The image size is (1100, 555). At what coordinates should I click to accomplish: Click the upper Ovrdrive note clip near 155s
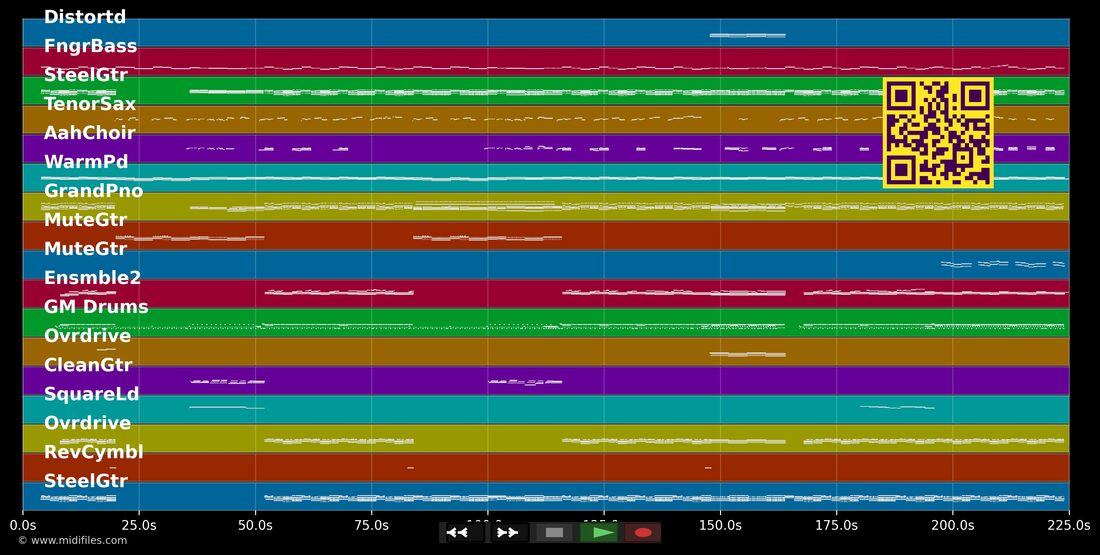[747, 354]
